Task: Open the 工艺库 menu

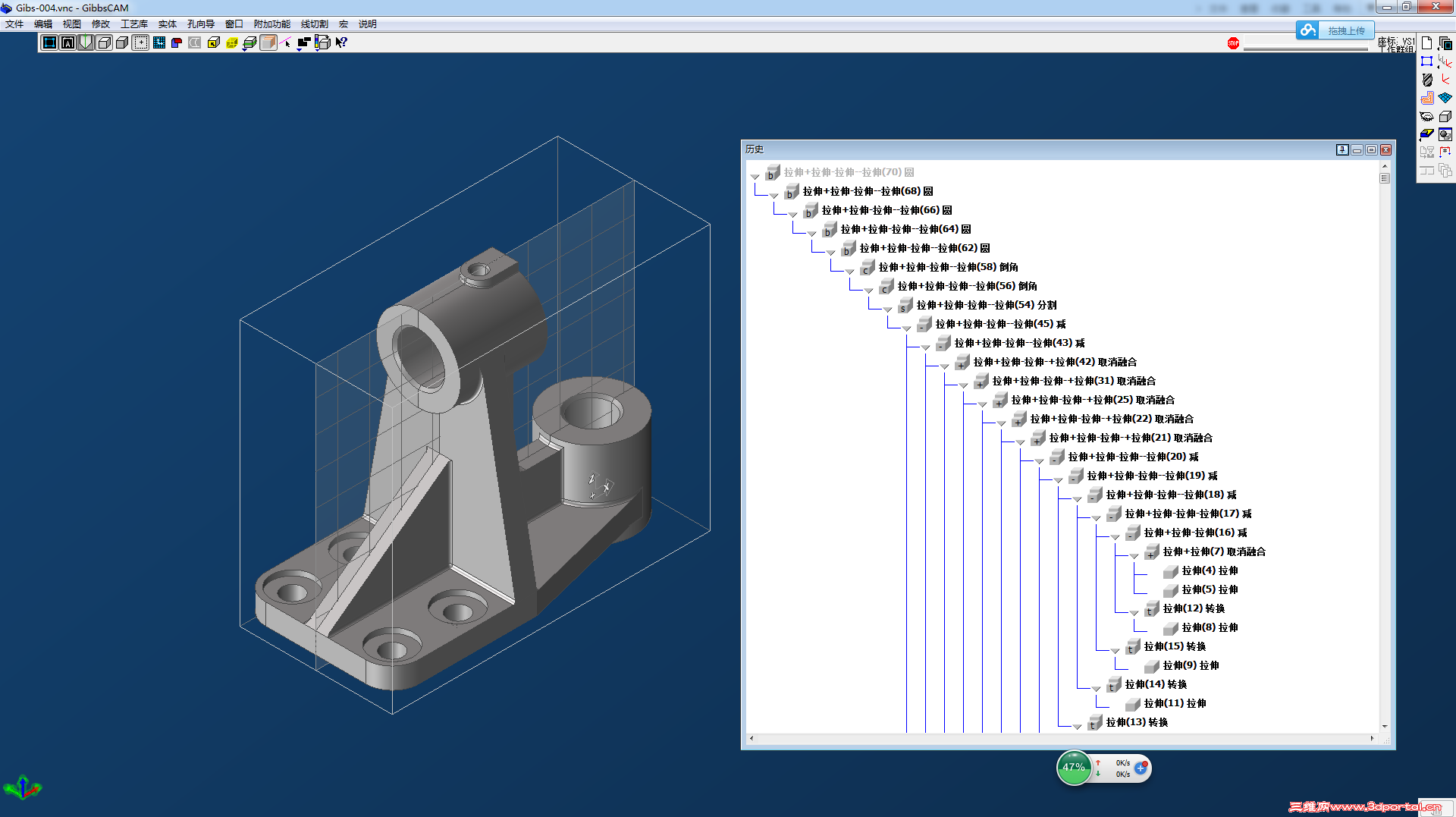Action: tap(134, 24)
